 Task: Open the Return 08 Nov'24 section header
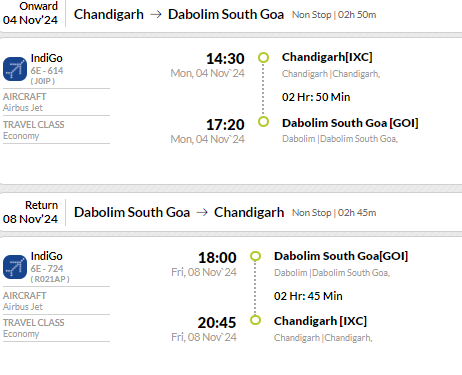[x=30, y=212]
